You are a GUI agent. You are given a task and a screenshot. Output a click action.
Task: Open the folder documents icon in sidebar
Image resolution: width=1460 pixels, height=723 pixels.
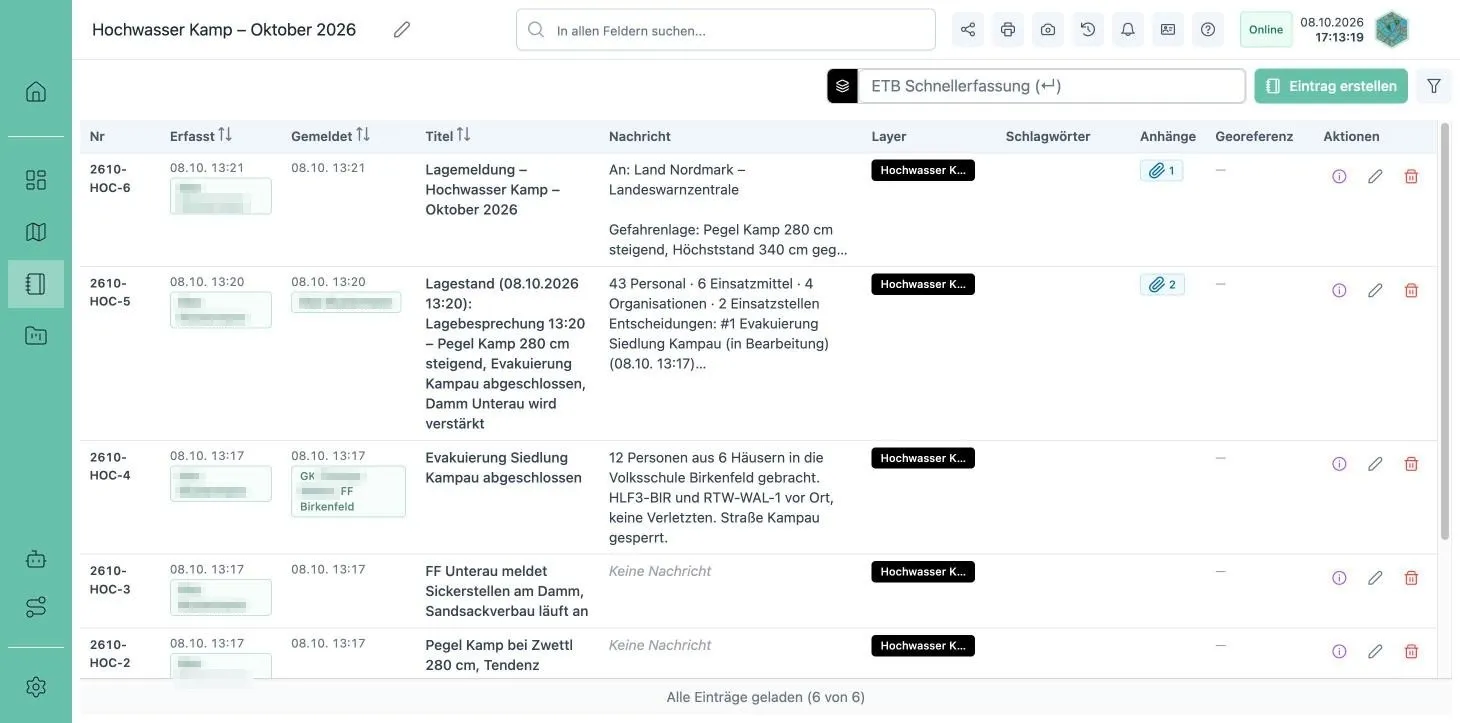(x=36, y=336)
